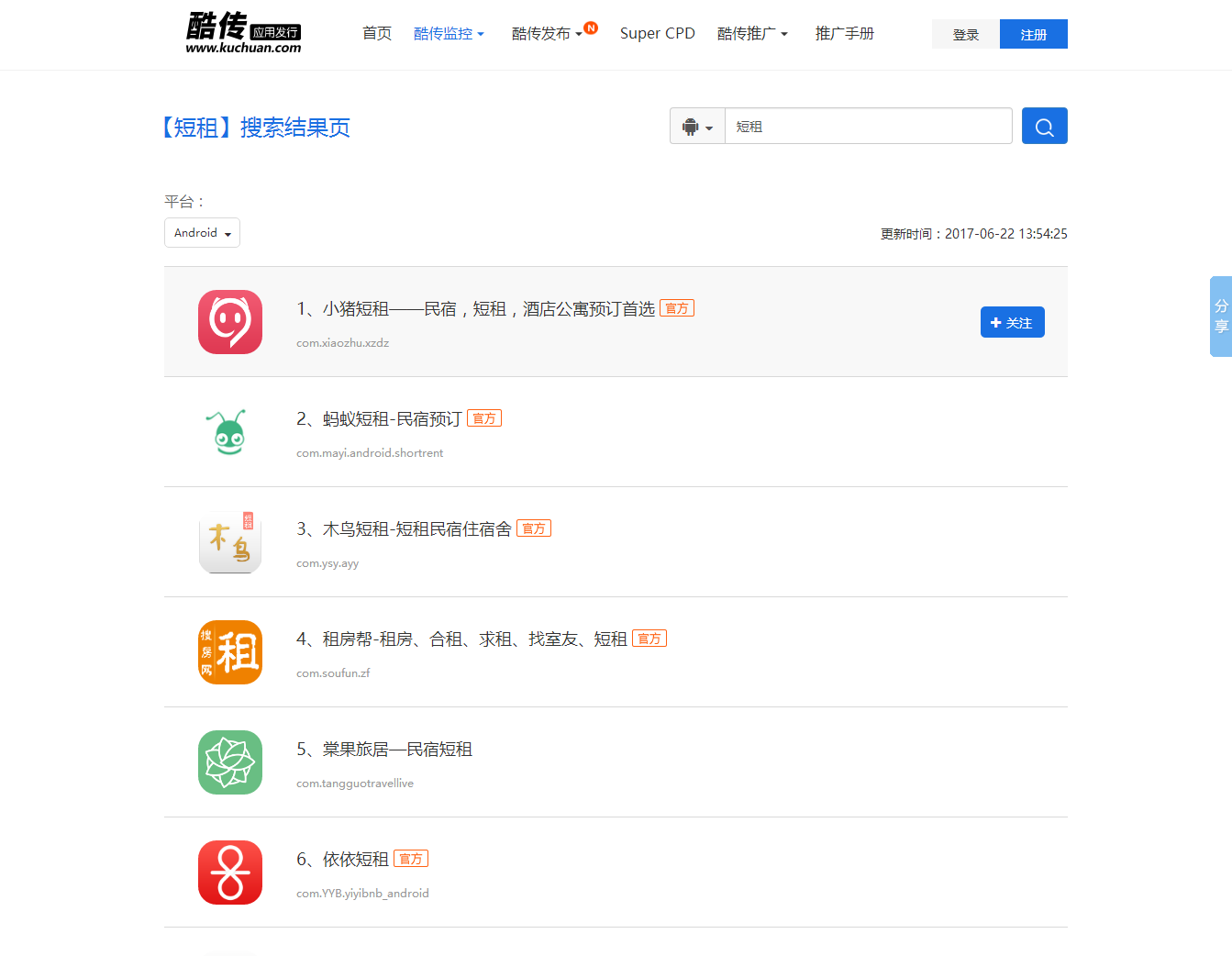Viewport: 1232px width, 956px height.
Task: Expand the 酷传推广 menu
Action: [752, 34]
